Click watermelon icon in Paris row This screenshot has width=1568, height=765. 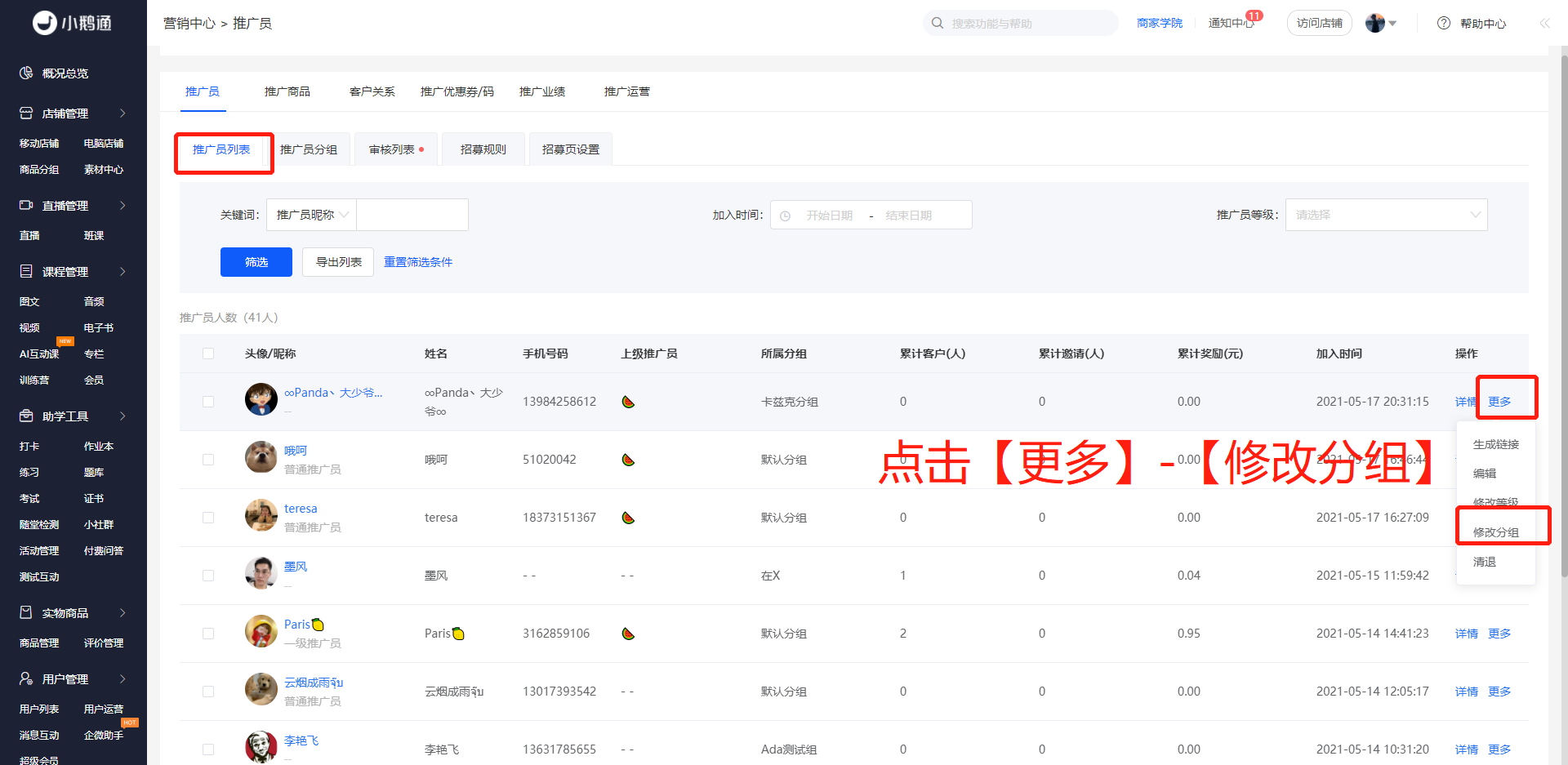[628, 634]
